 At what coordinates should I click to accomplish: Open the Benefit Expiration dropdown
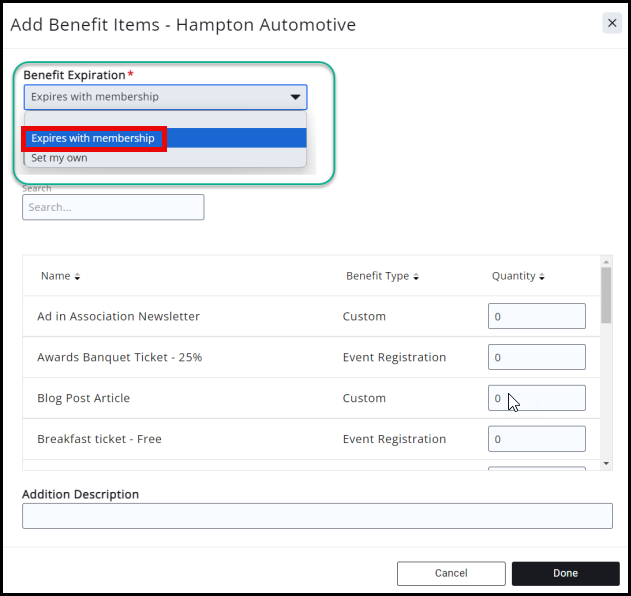pyautogui.click(x=165, y=97)
